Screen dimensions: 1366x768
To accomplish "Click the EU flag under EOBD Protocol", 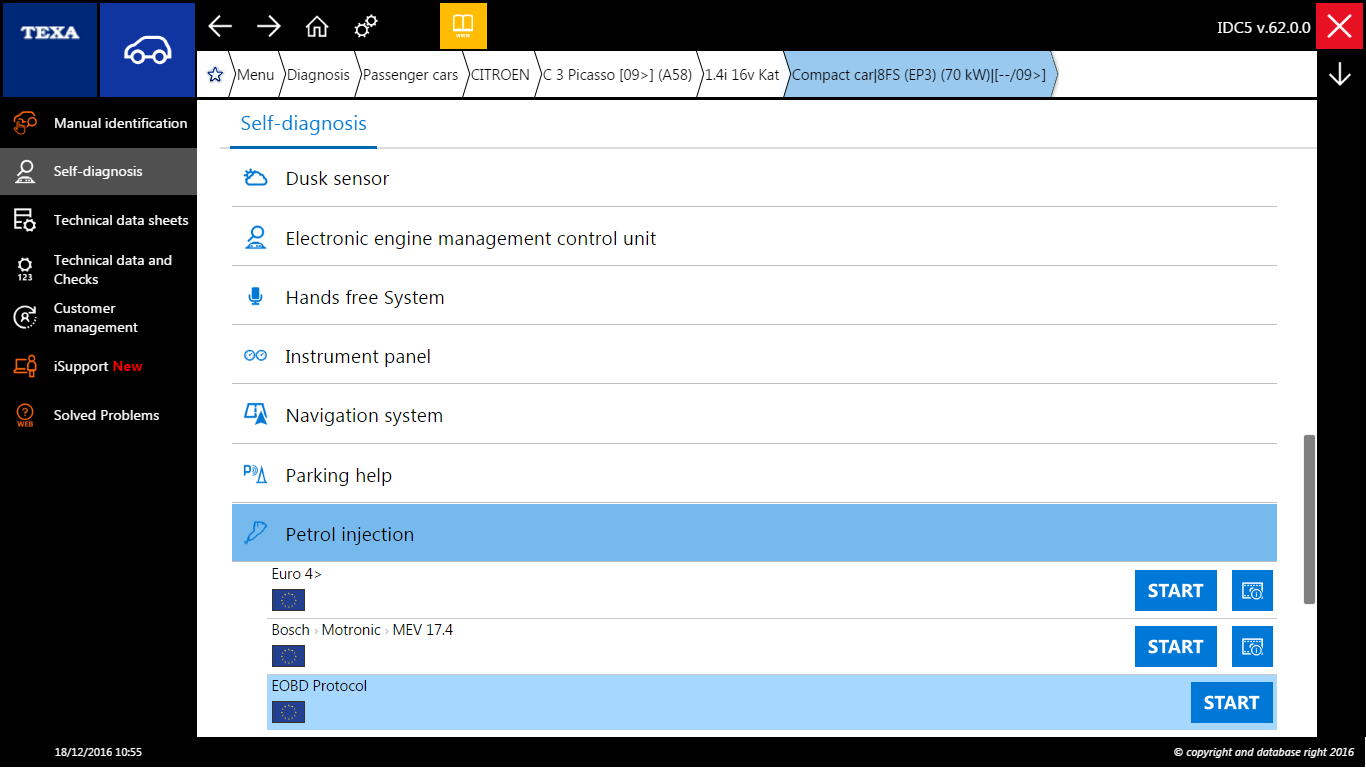I will point(288,712).
